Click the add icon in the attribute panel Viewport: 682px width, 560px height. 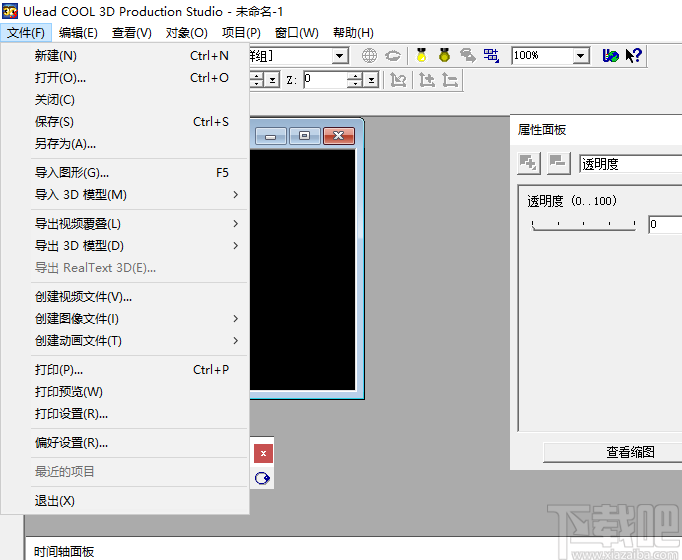528,163
